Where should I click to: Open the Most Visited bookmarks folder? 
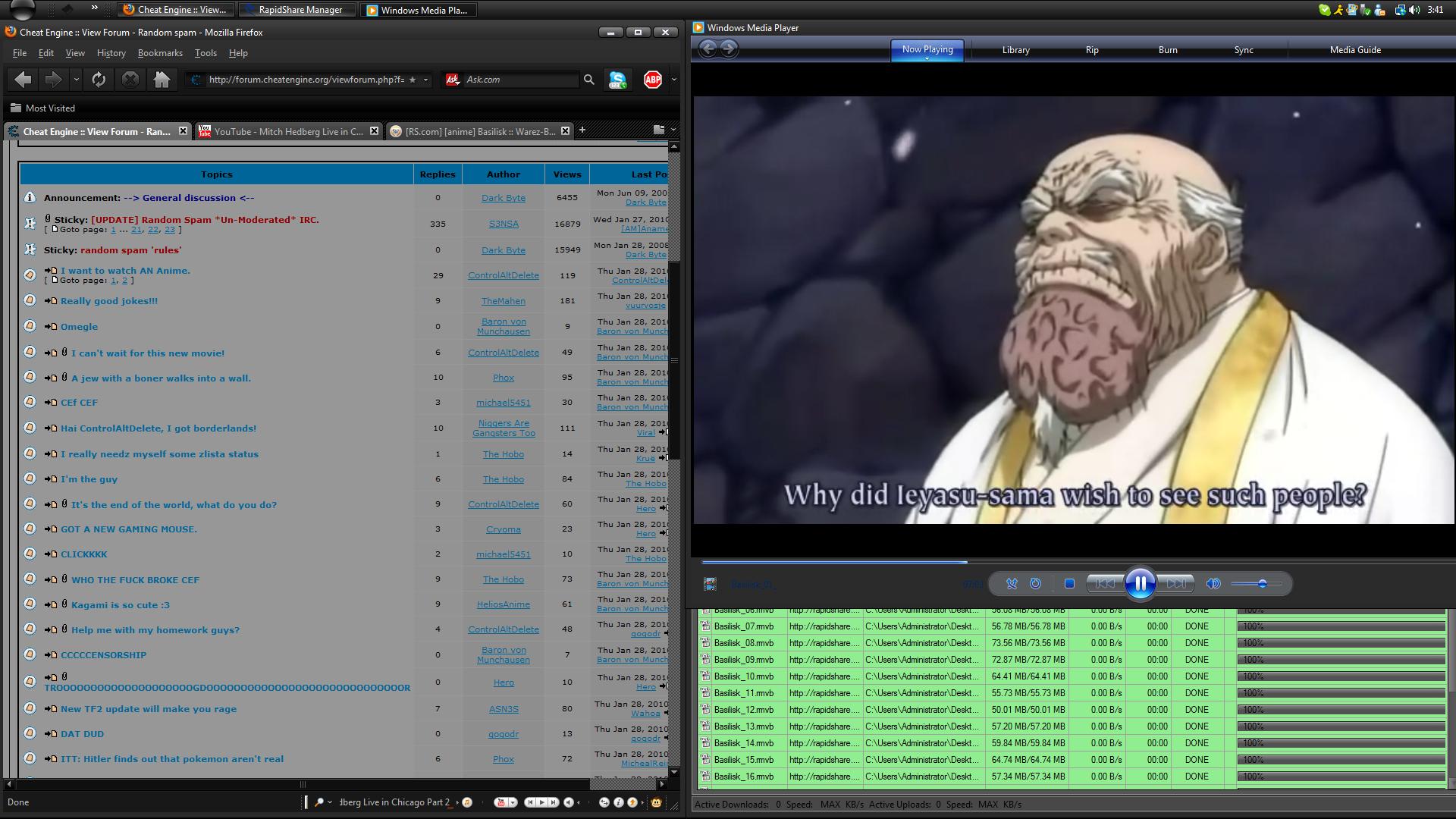pos(42,108)
